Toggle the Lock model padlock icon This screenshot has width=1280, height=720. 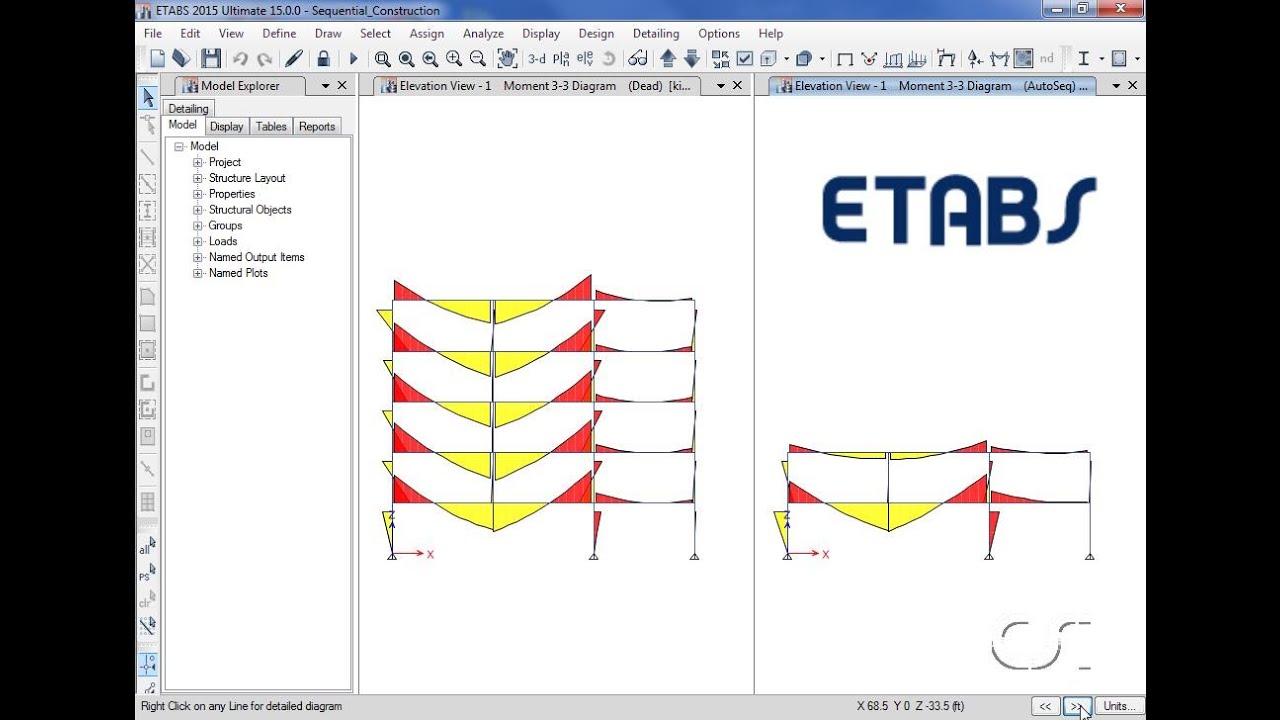click(x=323, y=59)
